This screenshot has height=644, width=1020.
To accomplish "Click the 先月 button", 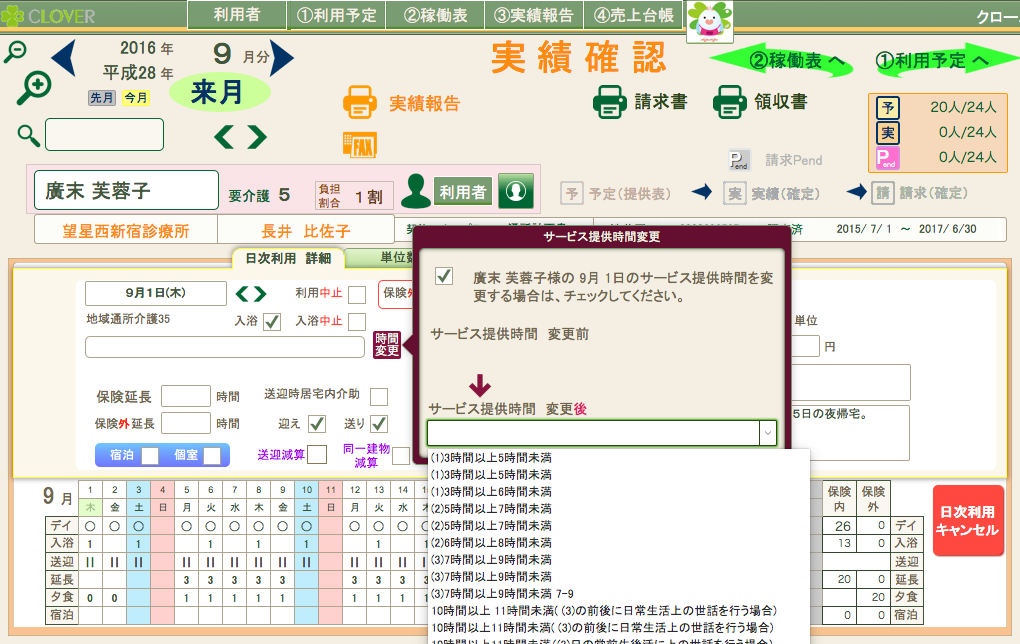I will pyautogui.click(x=101, y=98).
